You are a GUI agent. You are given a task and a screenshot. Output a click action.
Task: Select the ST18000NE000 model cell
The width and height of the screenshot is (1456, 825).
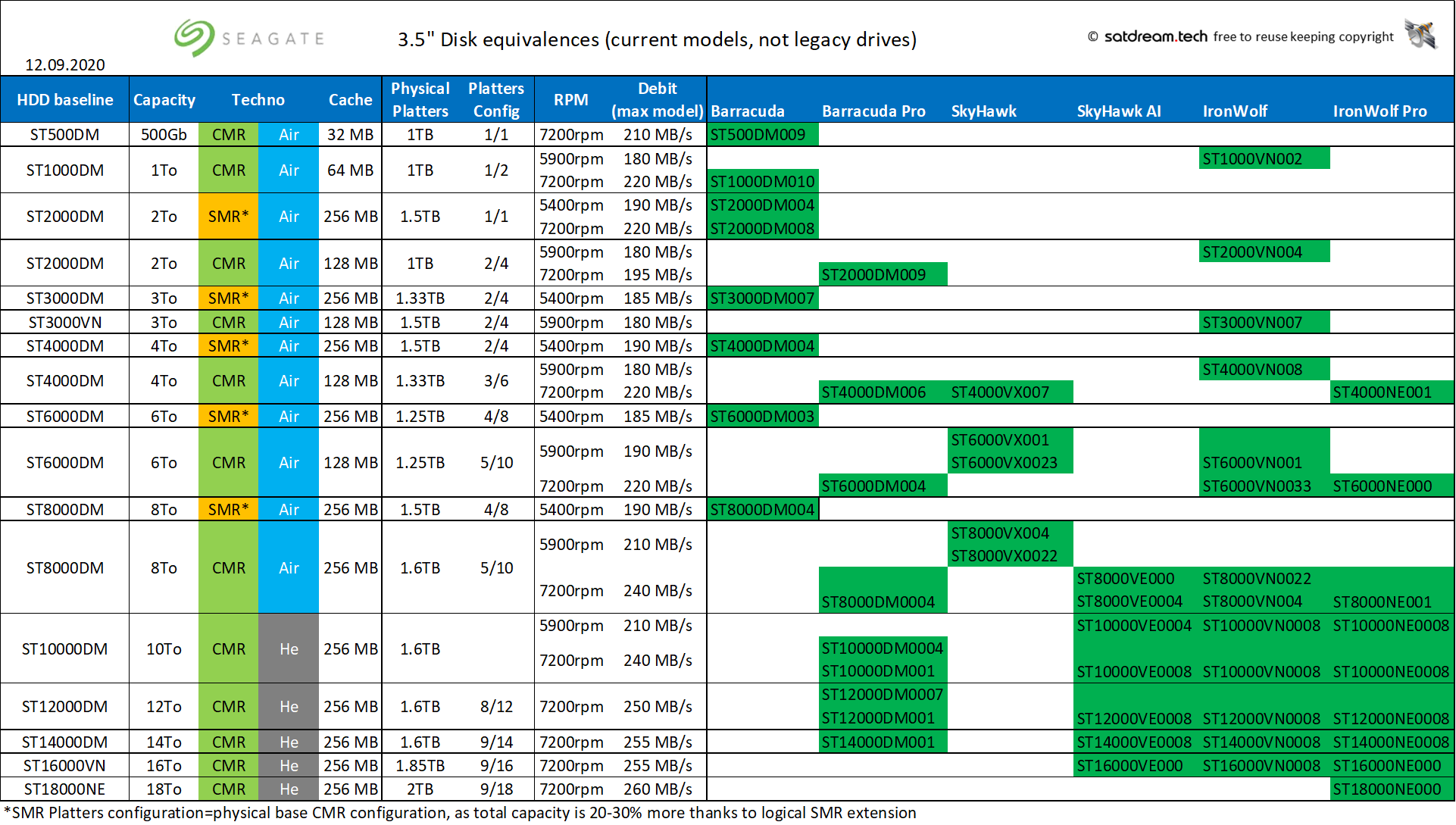tap(1392, 789)
